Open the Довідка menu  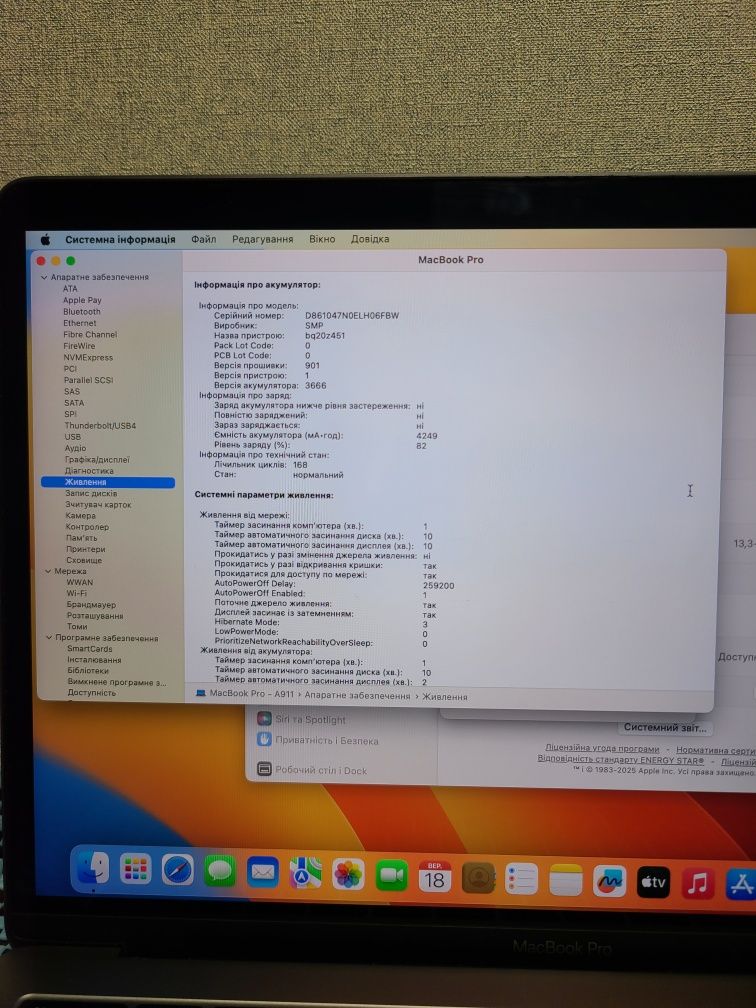tap(370, 238)
